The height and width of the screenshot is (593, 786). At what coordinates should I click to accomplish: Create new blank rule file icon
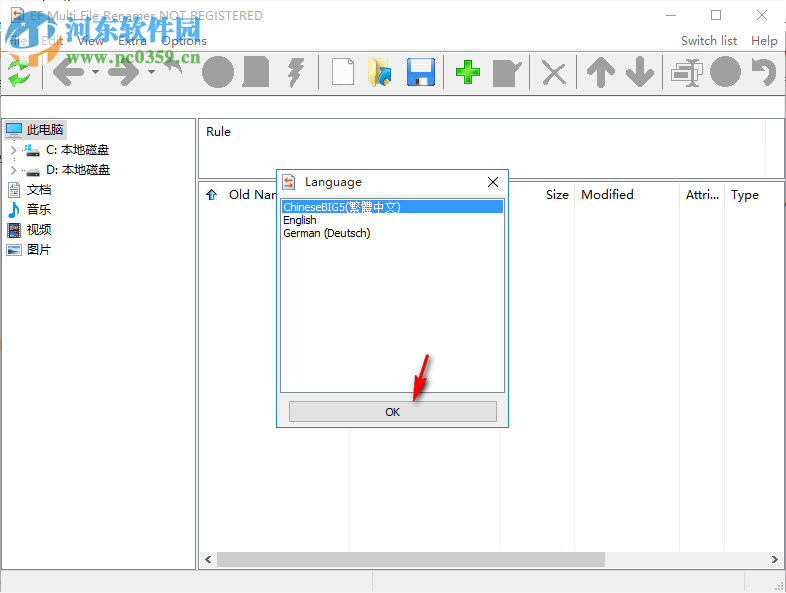(x=343, y=72)
